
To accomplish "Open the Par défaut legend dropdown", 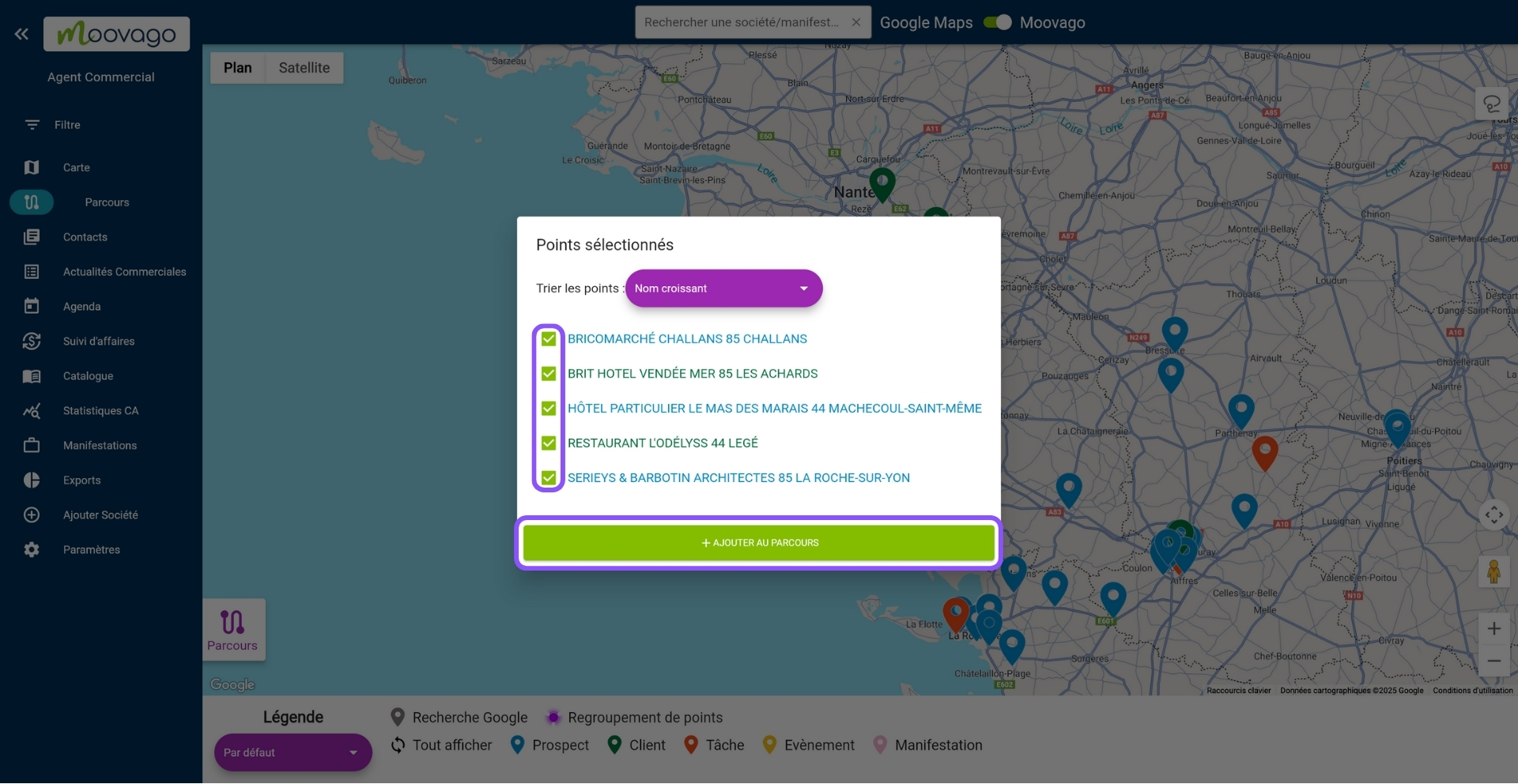I will (x=293, y=752).
